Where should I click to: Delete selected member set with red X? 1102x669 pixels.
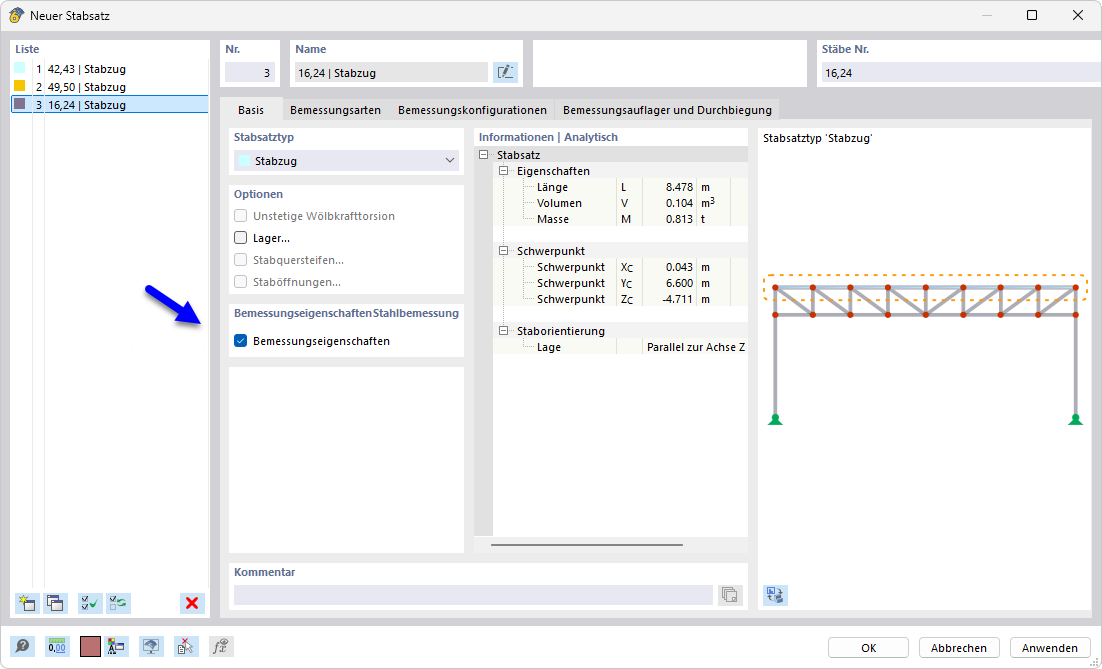[x=192, y=603]
